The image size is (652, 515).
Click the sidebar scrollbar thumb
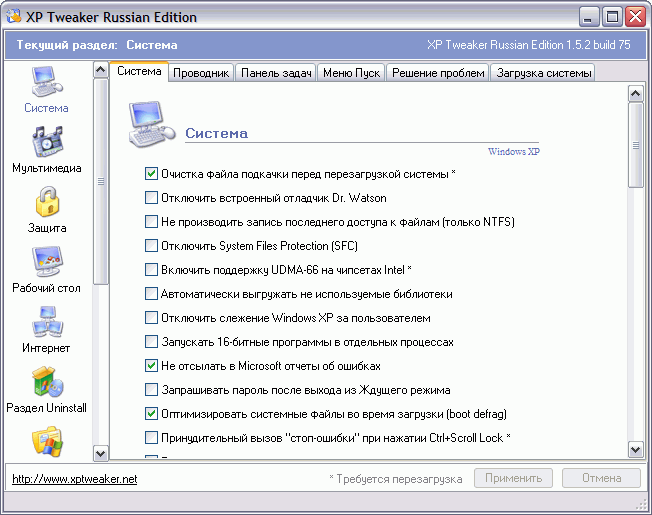point(101,182)
